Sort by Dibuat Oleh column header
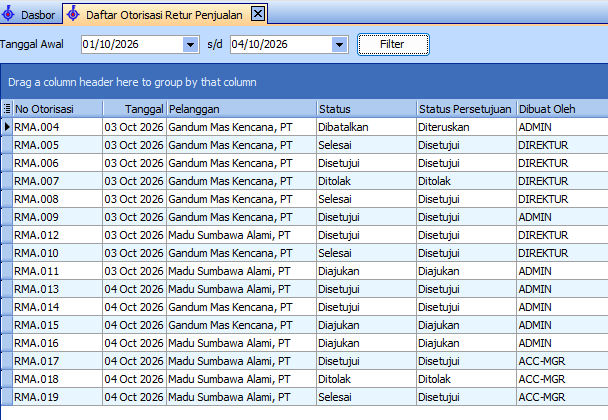 point(562,109)
